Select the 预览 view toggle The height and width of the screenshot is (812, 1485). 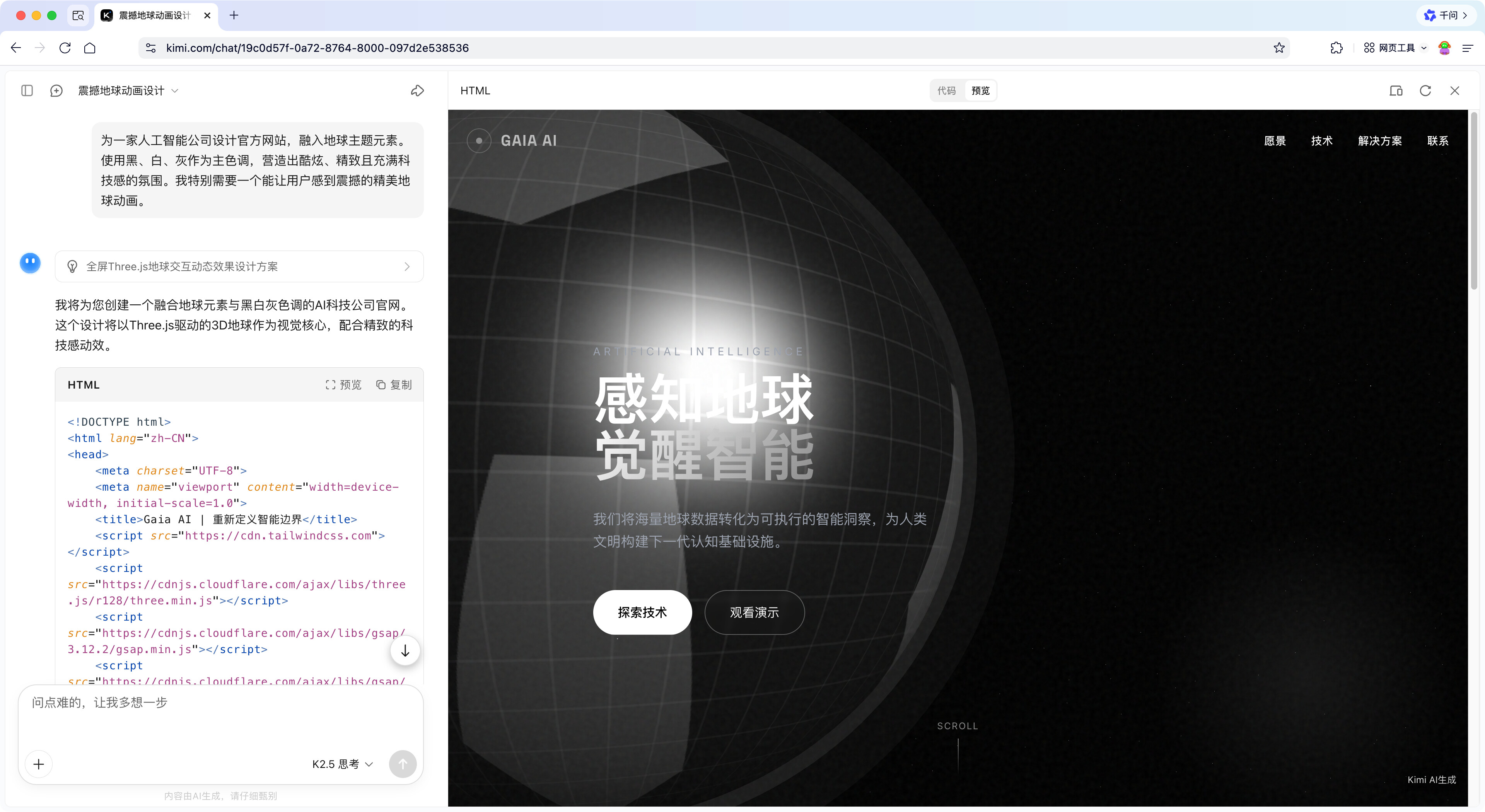tap(980, 90)
